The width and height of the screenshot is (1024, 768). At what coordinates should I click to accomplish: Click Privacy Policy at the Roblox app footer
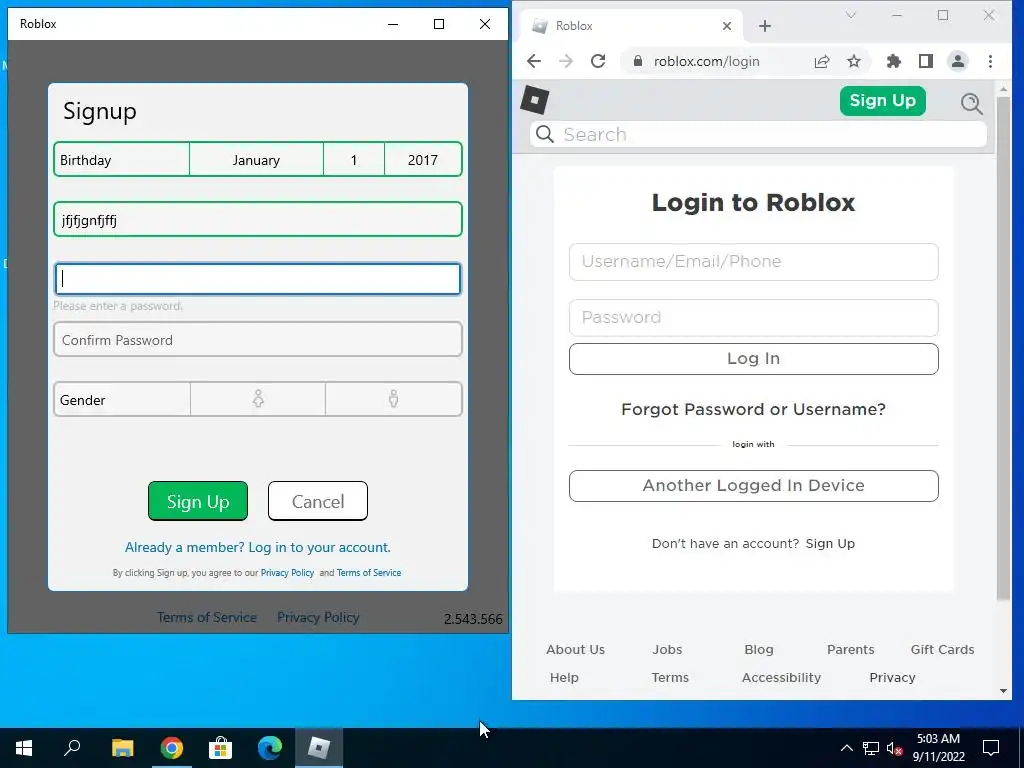click(x=318, y=617)
